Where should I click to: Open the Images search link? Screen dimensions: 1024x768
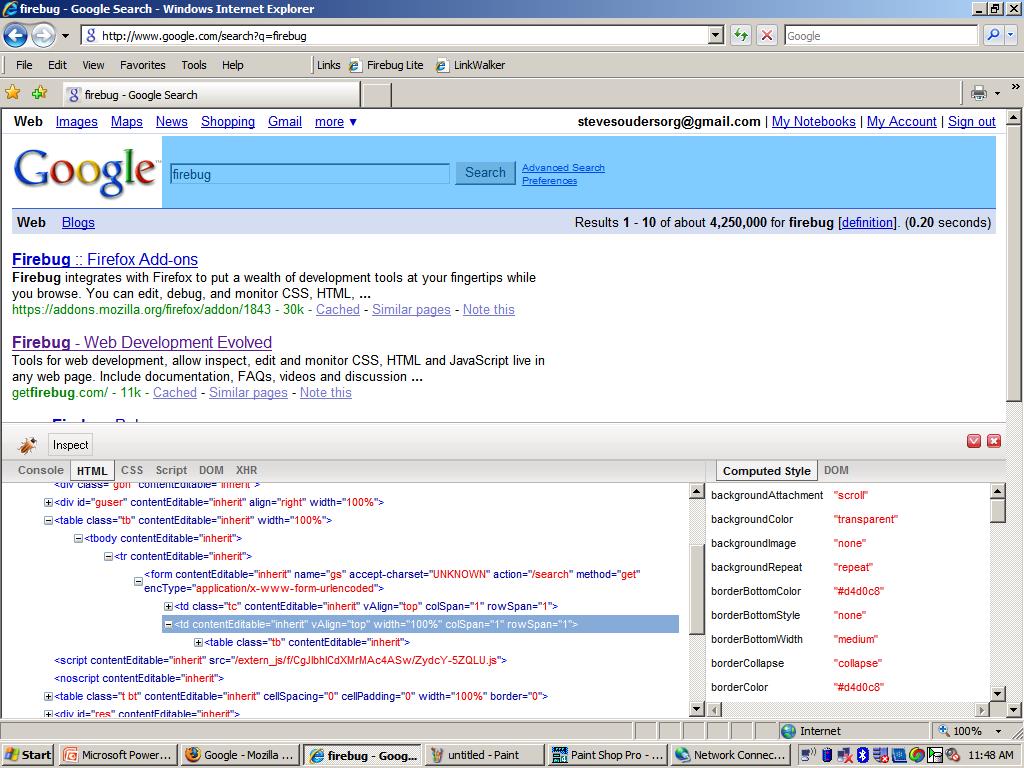(x=76, y=121)
